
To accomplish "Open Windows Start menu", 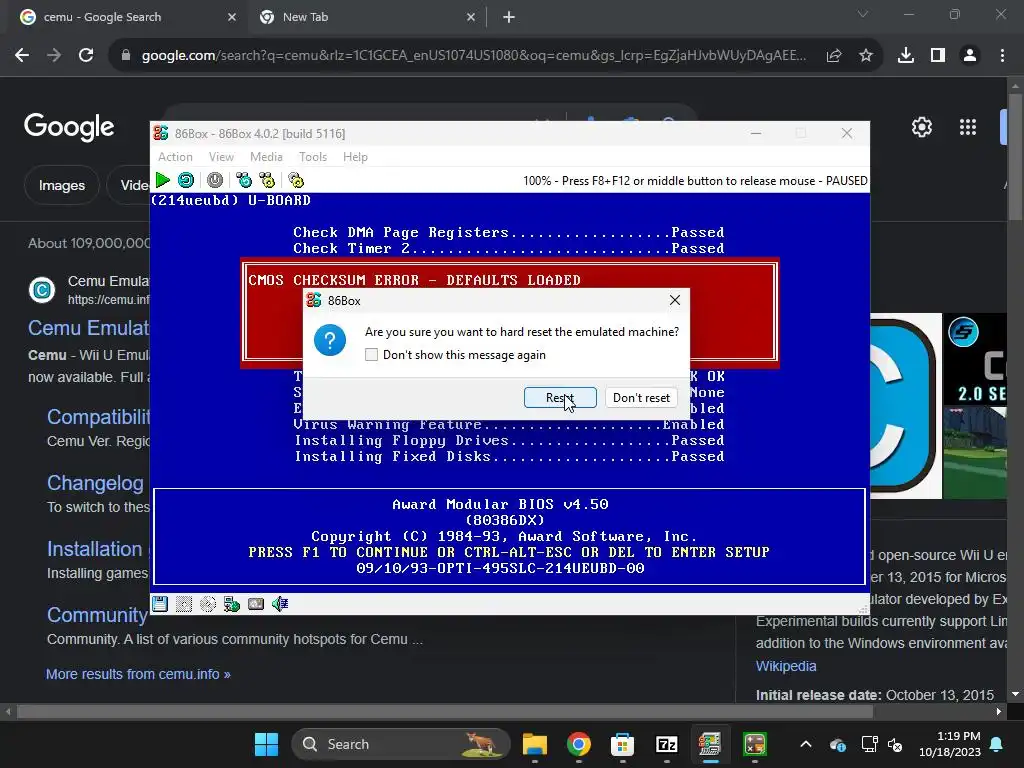I will point(266,744).
